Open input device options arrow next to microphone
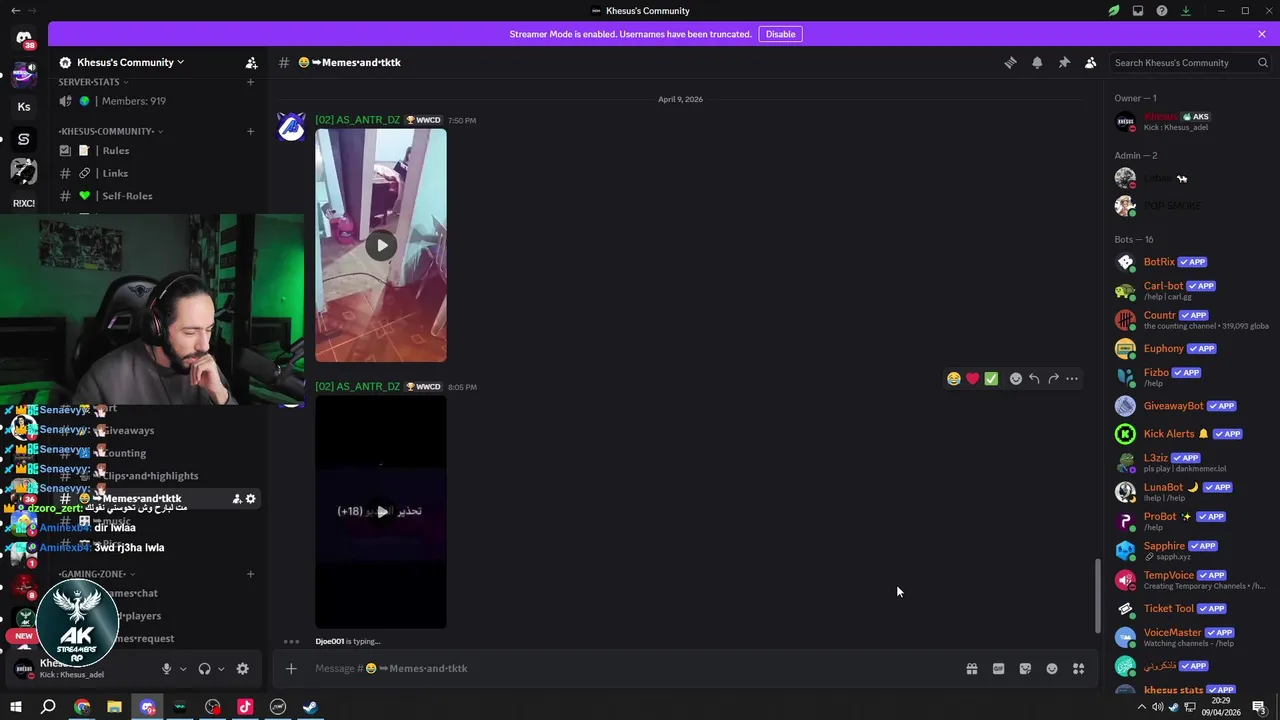The height and width of the screenshot is (720, 1280). point(183,669)
